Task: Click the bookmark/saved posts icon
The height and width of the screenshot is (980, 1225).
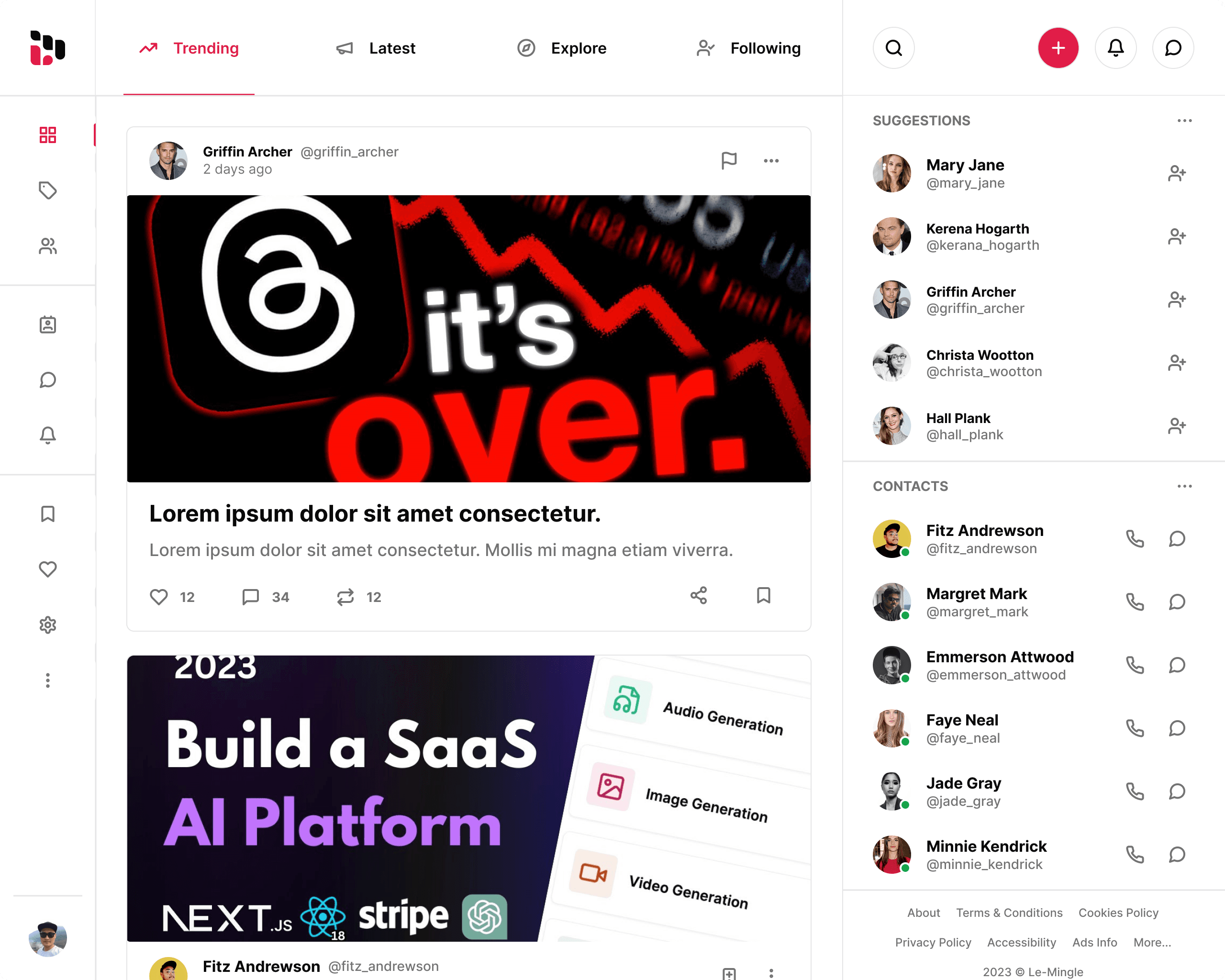Action: [x=47, y=514]
